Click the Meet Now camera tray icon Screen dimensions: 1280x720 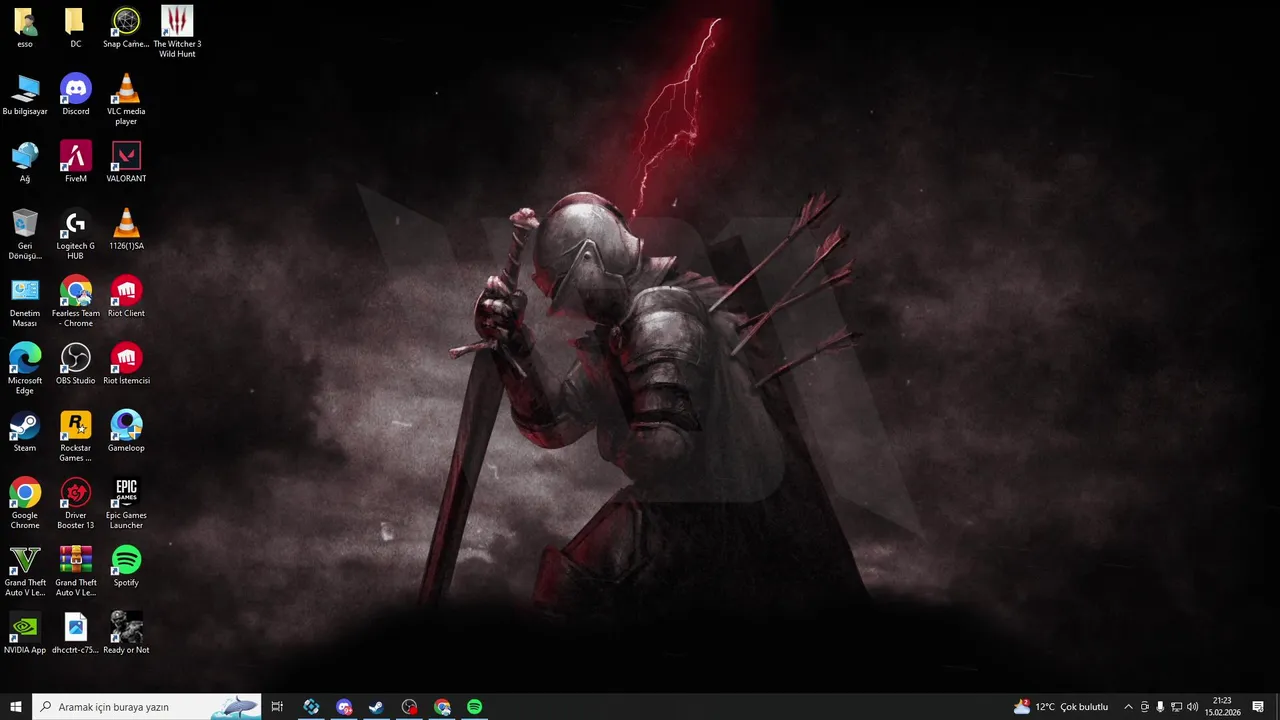1145,707
